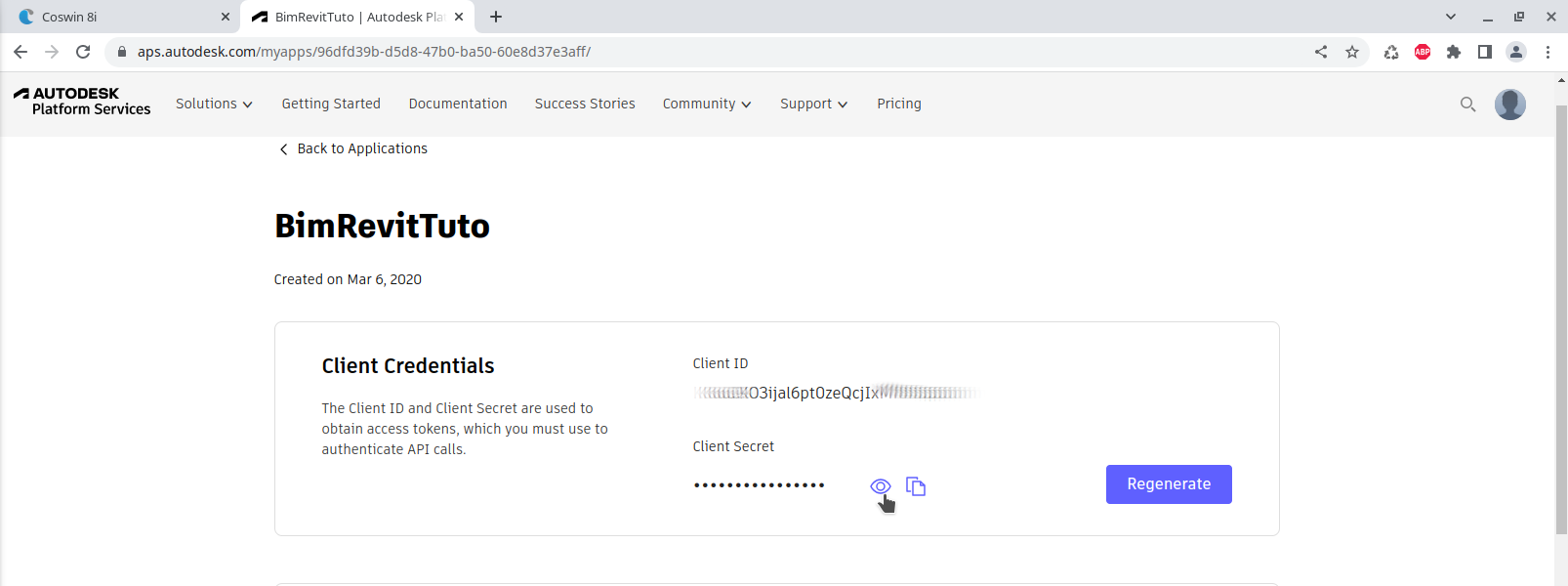Click the Client ID value

point(837,393)
